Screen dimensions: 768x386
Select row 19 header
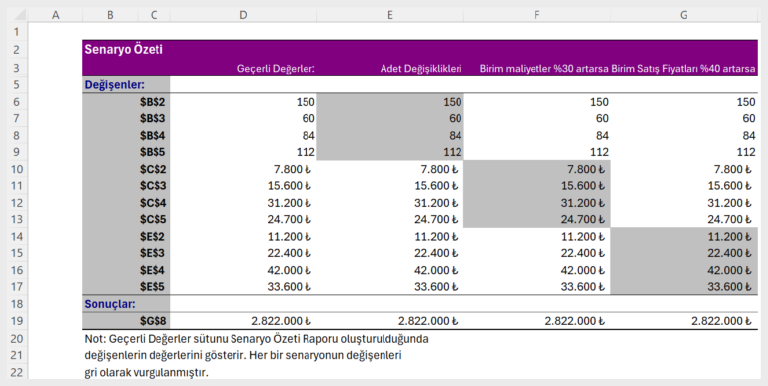[x=17, y=321]
